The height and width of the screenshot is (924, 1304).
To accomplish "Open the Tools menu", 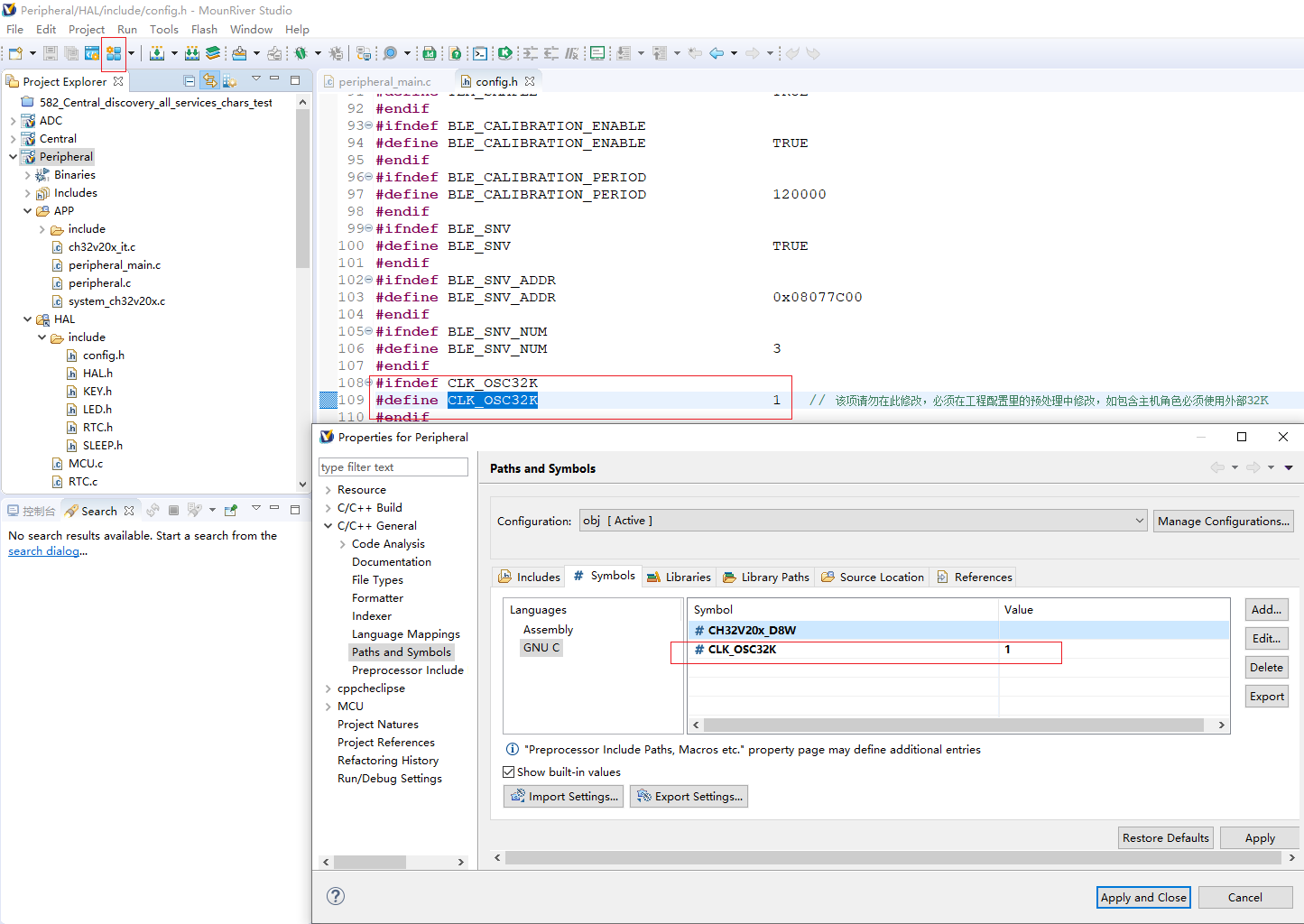I will click(163, 29).
